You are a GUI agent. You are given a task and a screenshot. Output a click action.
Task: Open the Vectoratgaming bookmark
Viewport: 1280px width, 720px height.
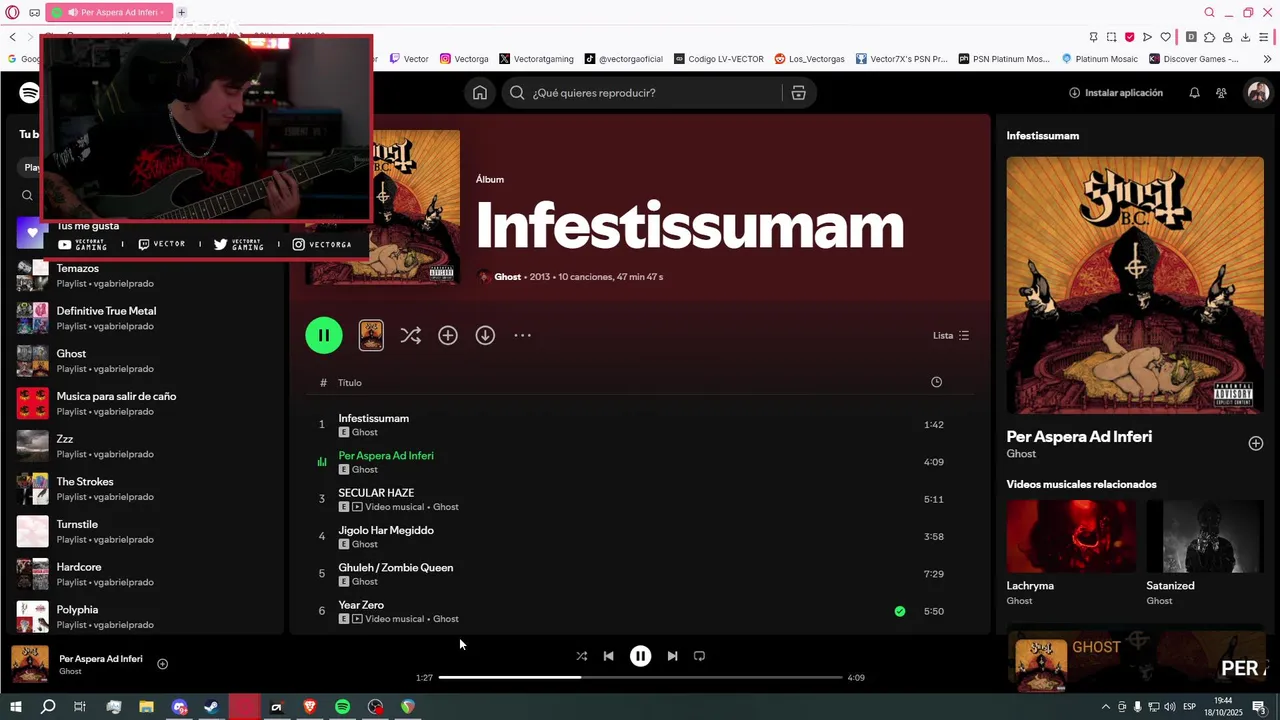[536, 59]
